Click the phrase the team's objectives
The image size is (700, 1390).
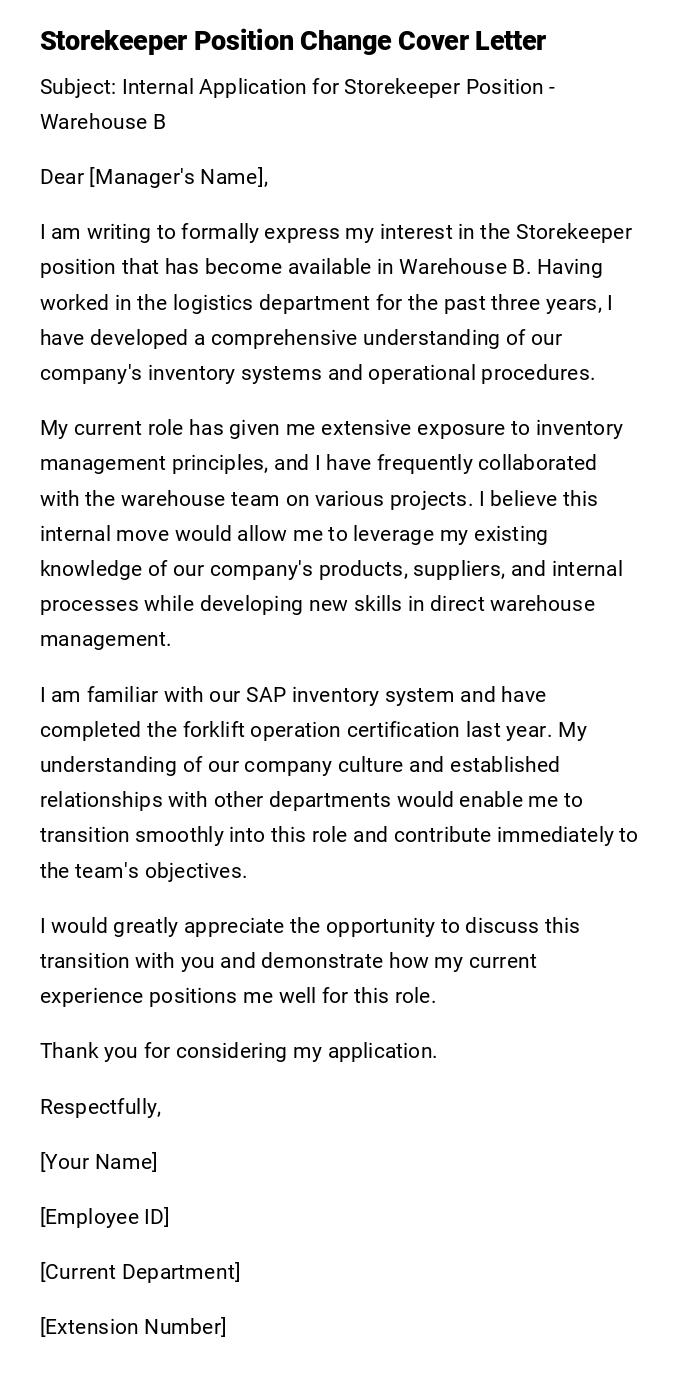point(142,870)
